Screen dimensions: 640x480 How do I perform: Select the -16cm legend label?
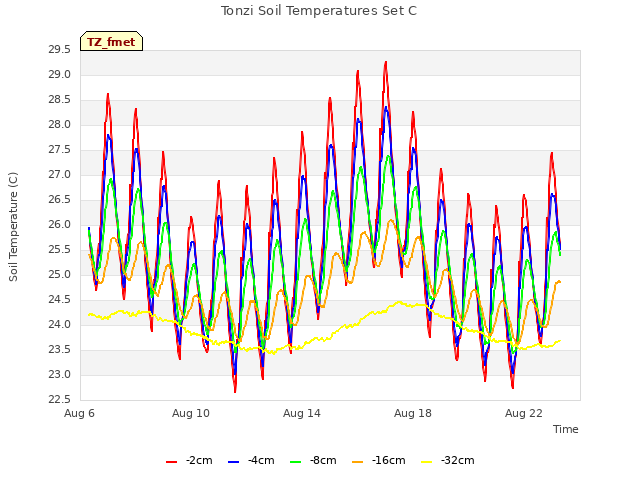pyautogui.click(x=389, y=460)
